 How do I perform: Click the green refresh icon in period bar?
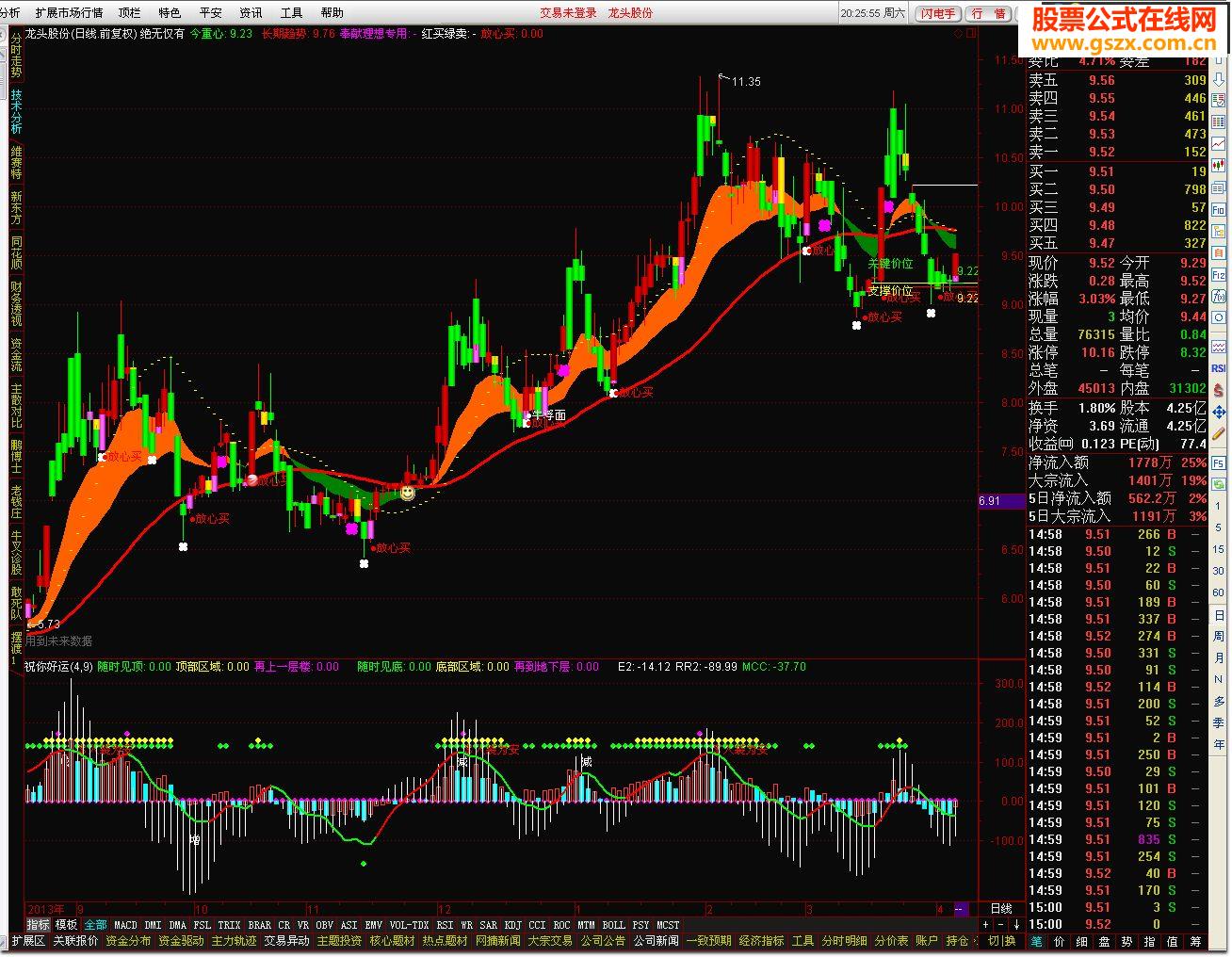(1219, 483)
